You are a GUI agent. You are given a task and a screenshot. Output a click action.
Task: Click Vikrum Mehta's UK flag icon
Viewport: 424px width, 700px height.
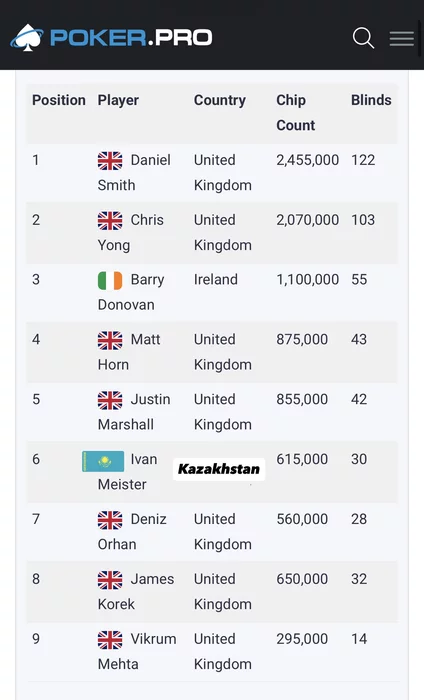(110, 640)
